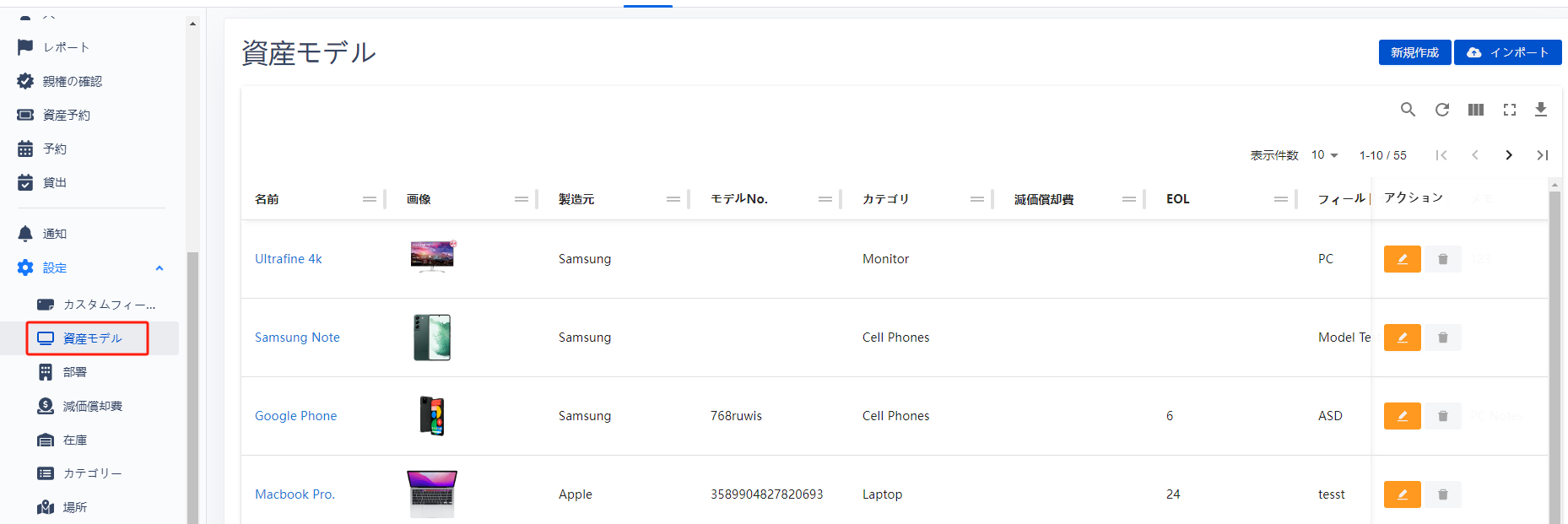The width and height of the screenshot is (1568, 524).
Task: Edit the Google Phone row
Action: coord(1402,416)
